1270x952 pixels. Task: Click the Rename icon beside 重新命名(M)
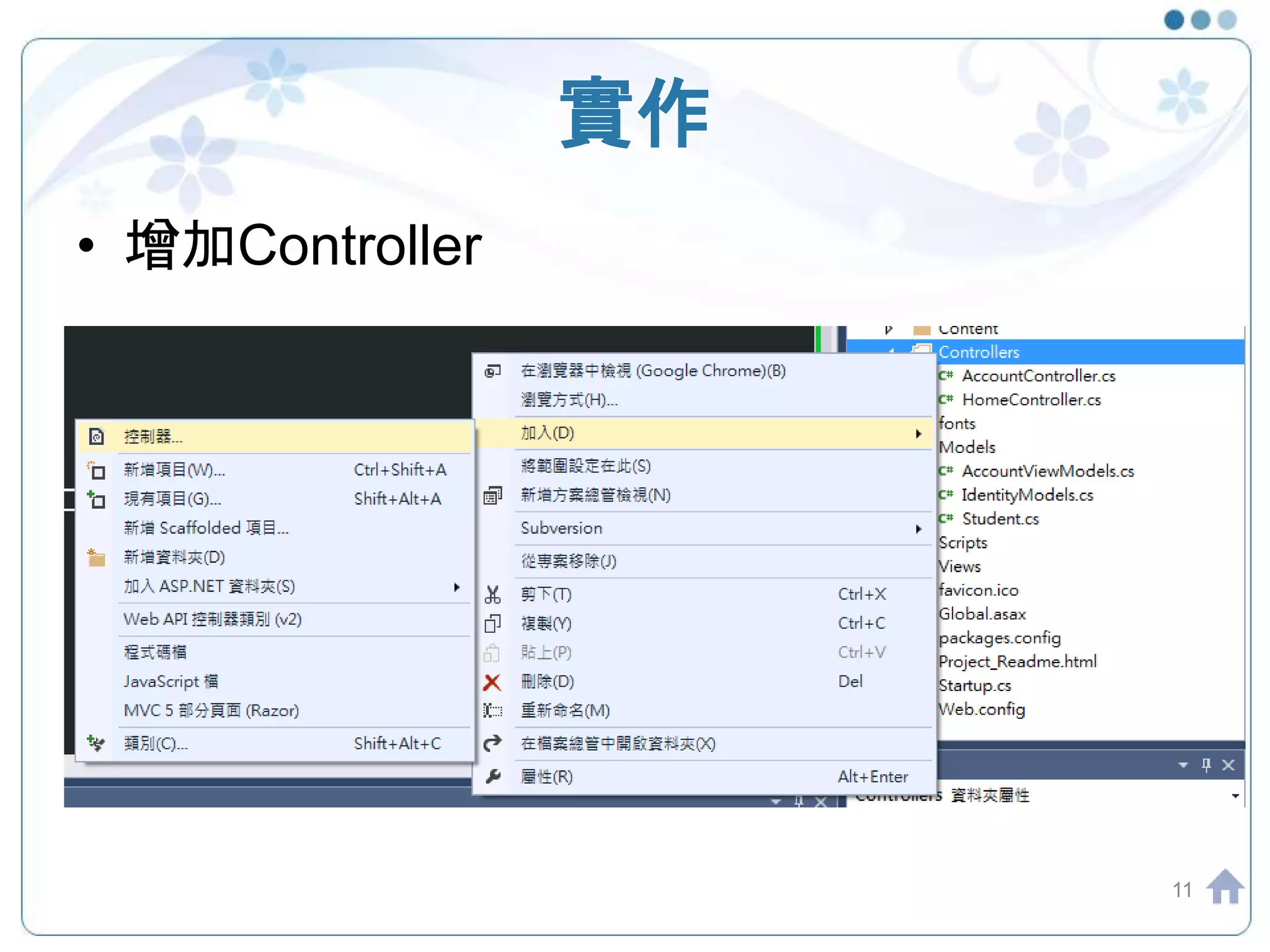tap(492, 710)
